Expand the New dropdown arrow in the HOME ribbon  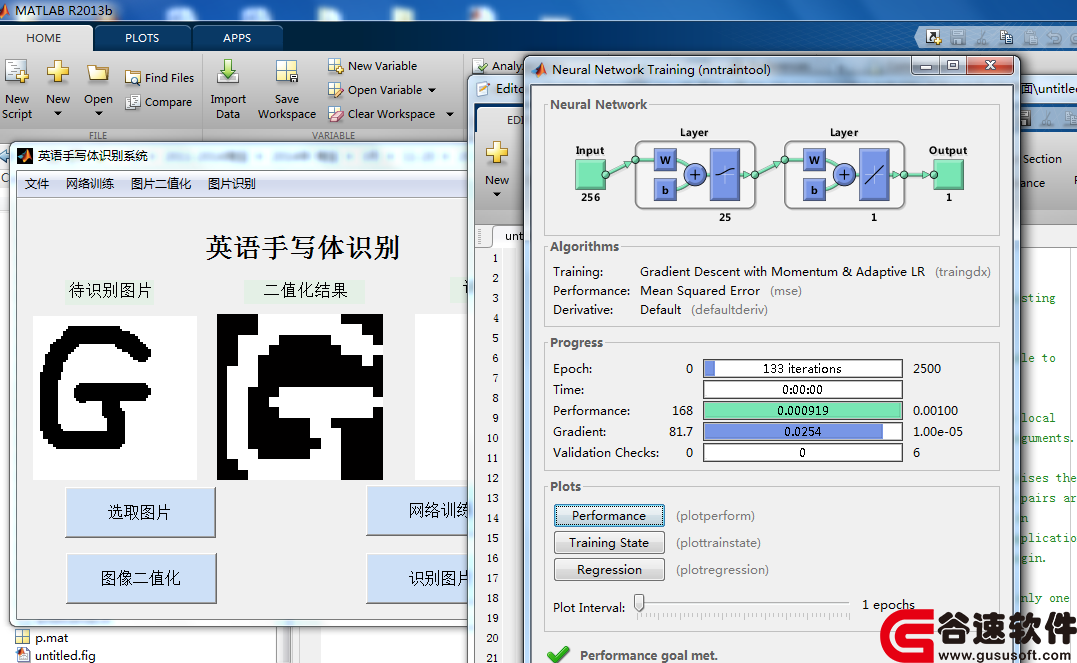pos(58,114)
